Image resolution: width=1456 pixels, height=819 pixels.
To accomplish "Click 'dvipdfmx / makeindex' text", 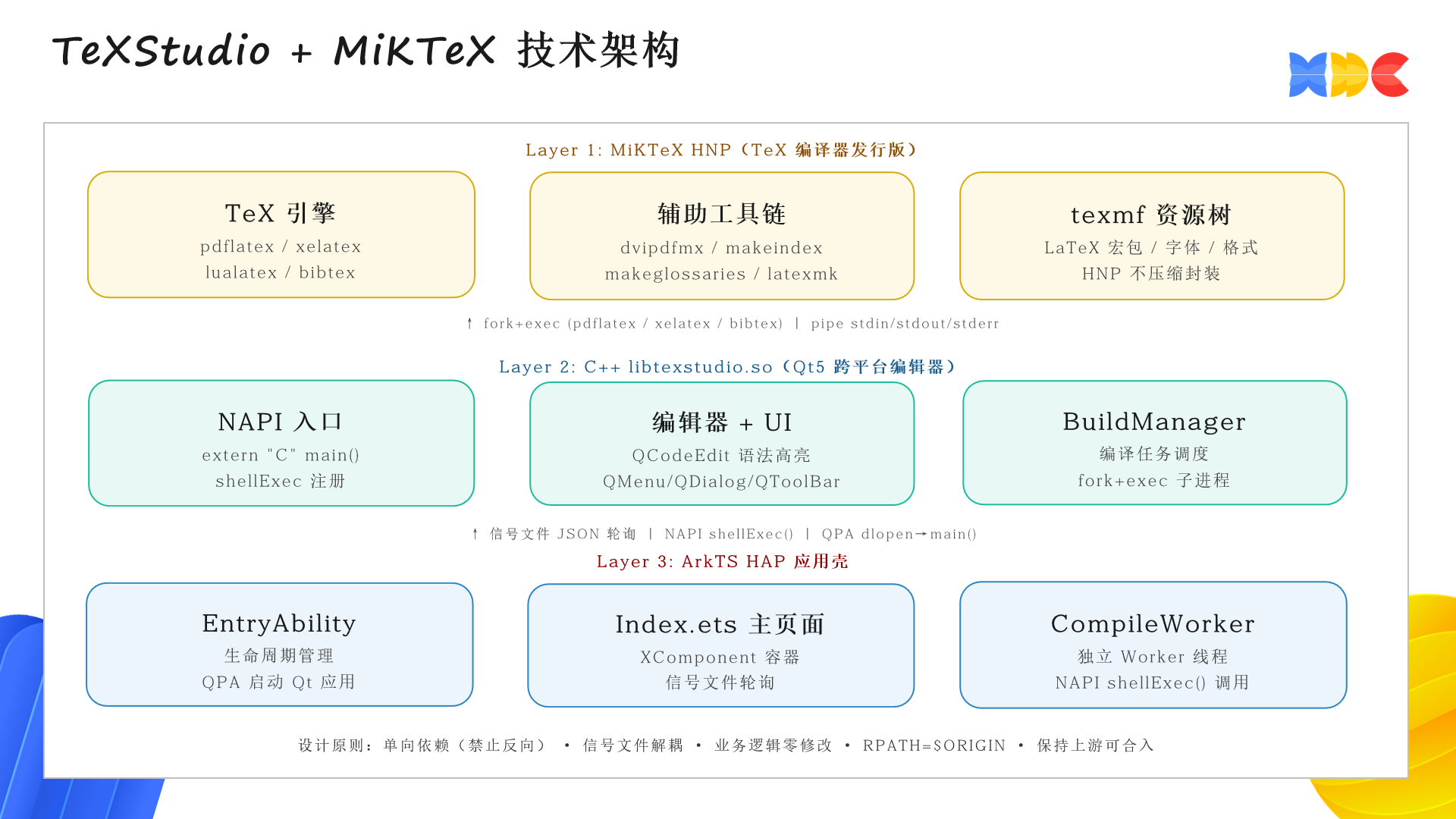I will point(722,248).
